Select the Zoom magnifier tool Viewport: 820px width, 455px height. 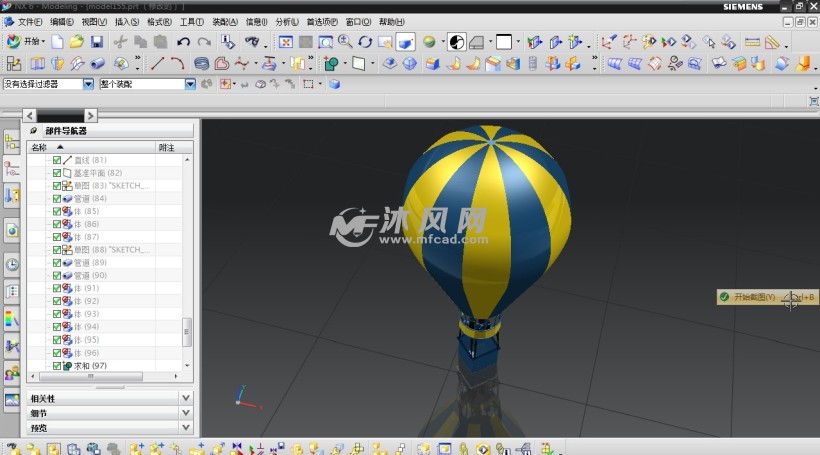(x=345, y=42)
